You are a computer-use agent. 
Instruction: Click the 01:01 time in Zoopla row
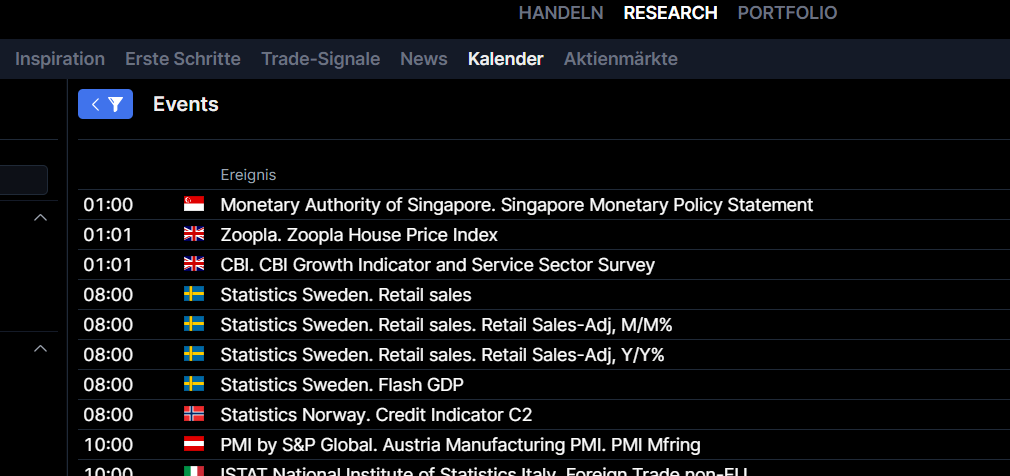[108, 234]
